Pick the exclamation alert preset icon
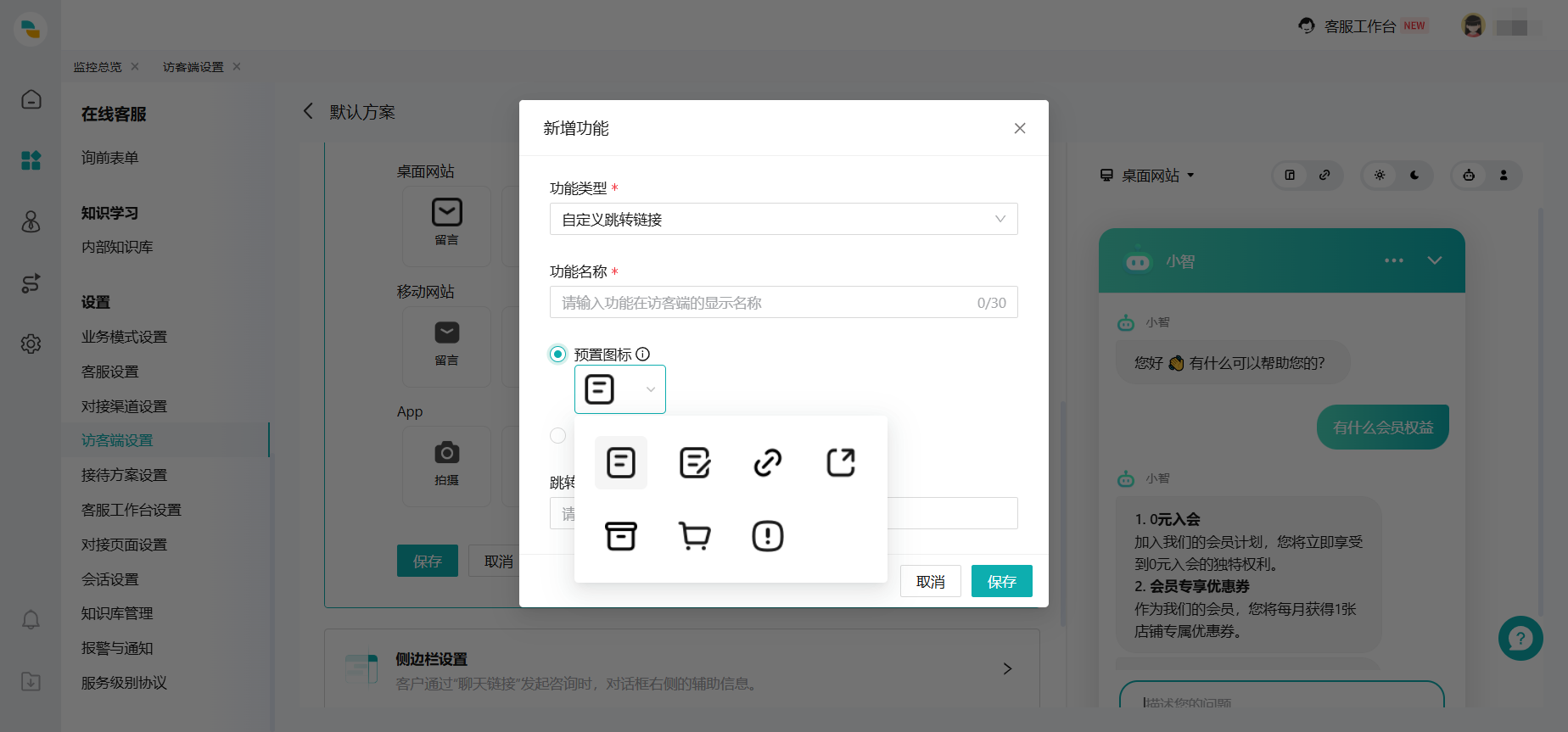The image size is (1568, 732). tap(768, 536)
